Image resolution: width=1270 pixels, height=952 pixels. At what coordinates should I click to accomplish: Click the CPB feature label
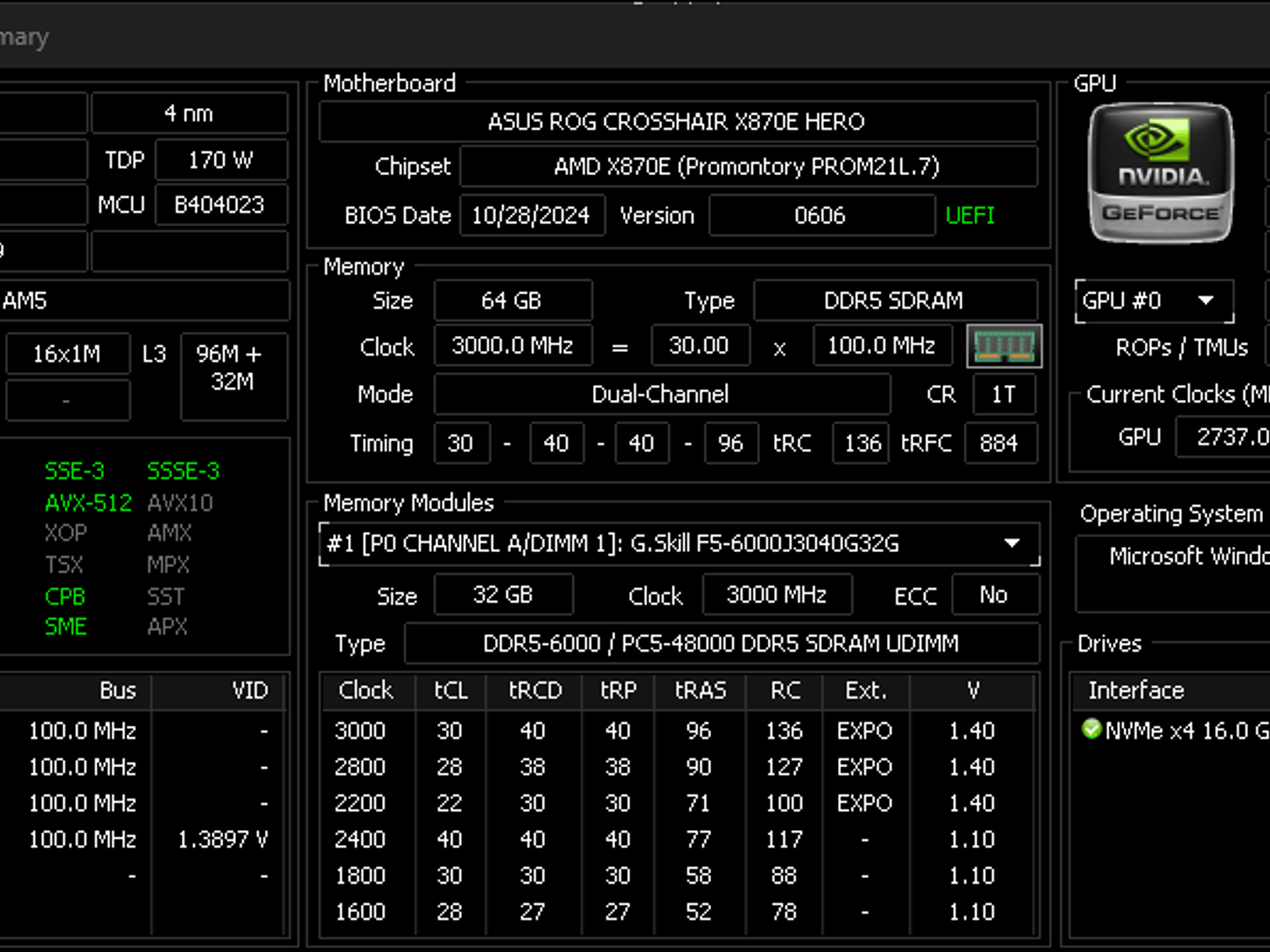click(x=65, y=597)
